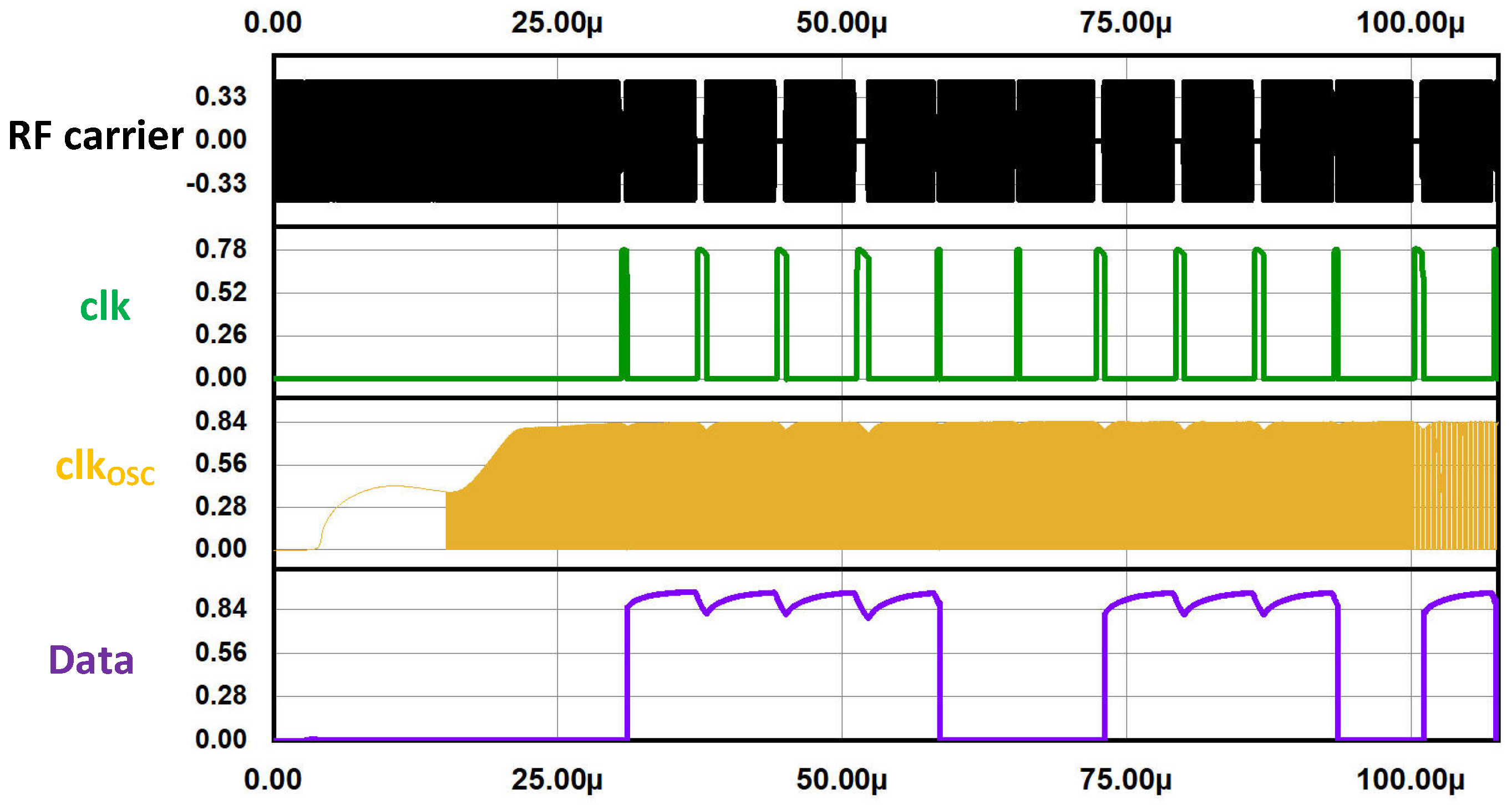
Task: Click the top 25.00µ time axis label
Action: coord(556,23)
